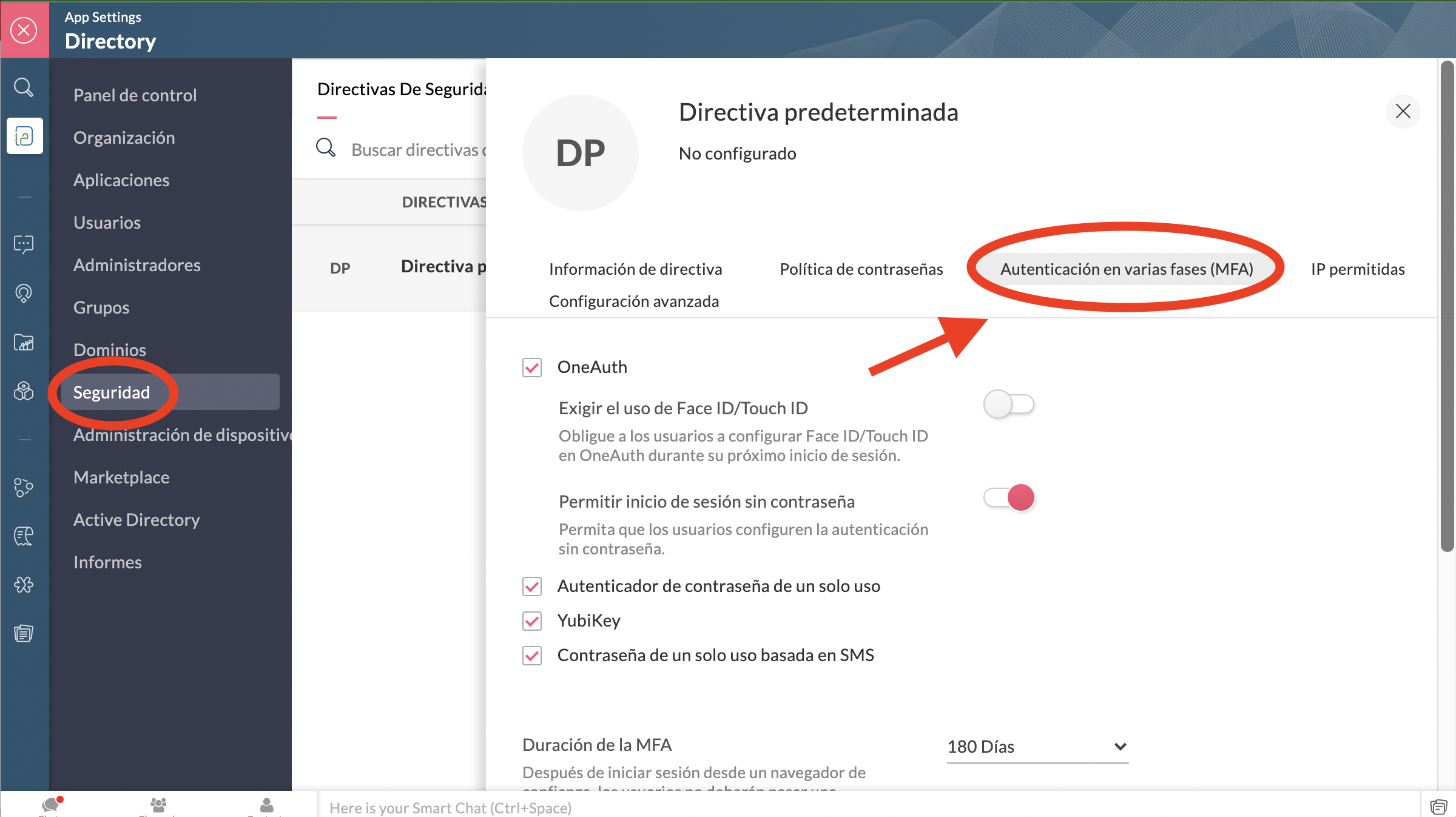This screenshot has width=1456, height=817.
Task: Open Información de directiva settings
Action: [635, 268]
